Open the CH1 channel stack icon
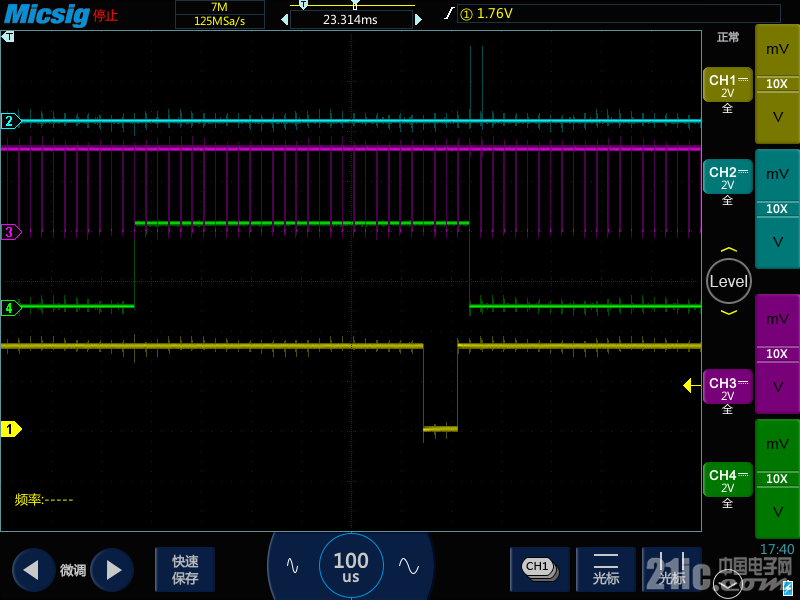This screenshot has width=800, height=600. 540,569
